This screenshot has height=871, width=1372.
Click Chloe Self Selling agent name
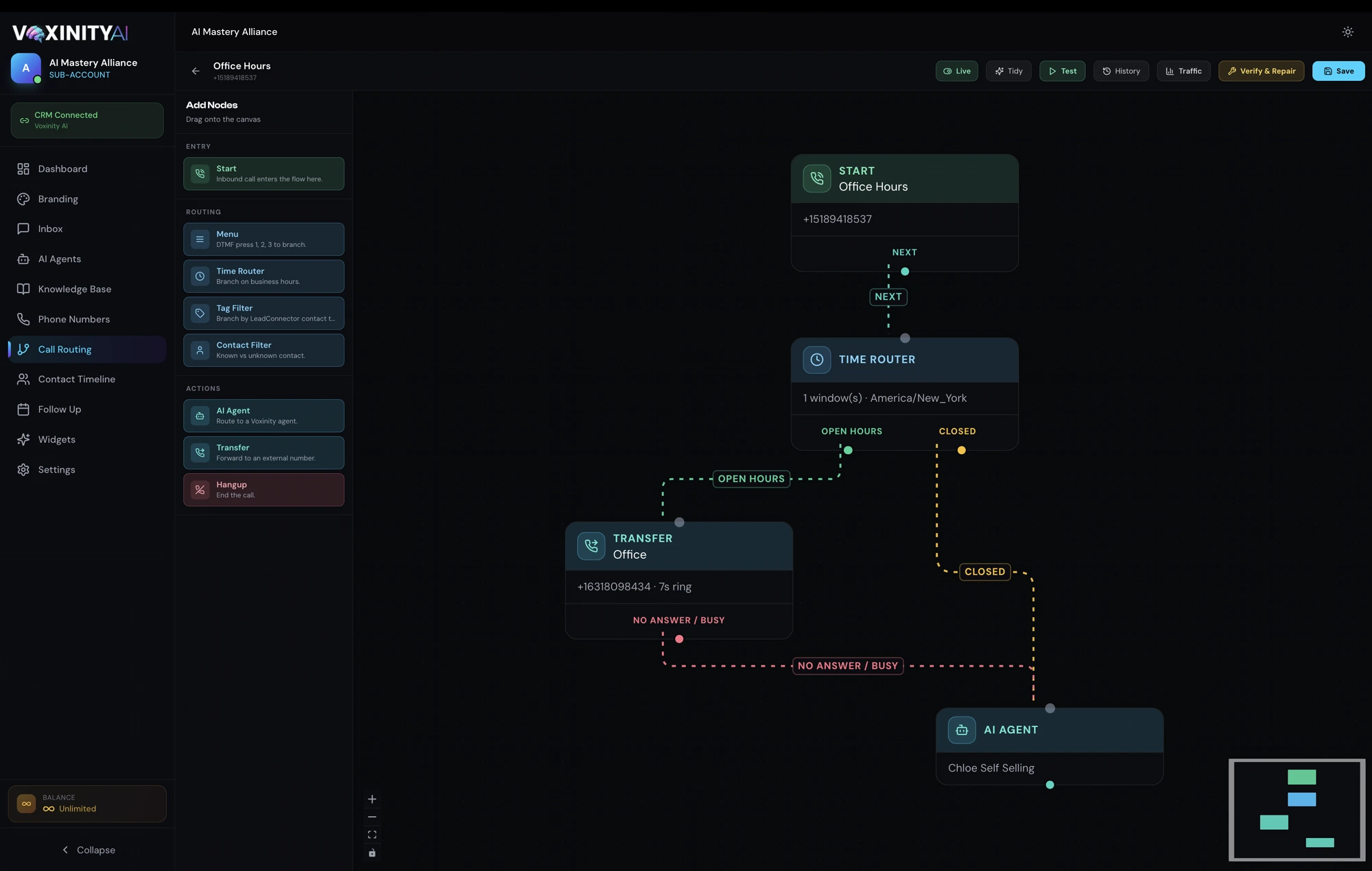991,768
